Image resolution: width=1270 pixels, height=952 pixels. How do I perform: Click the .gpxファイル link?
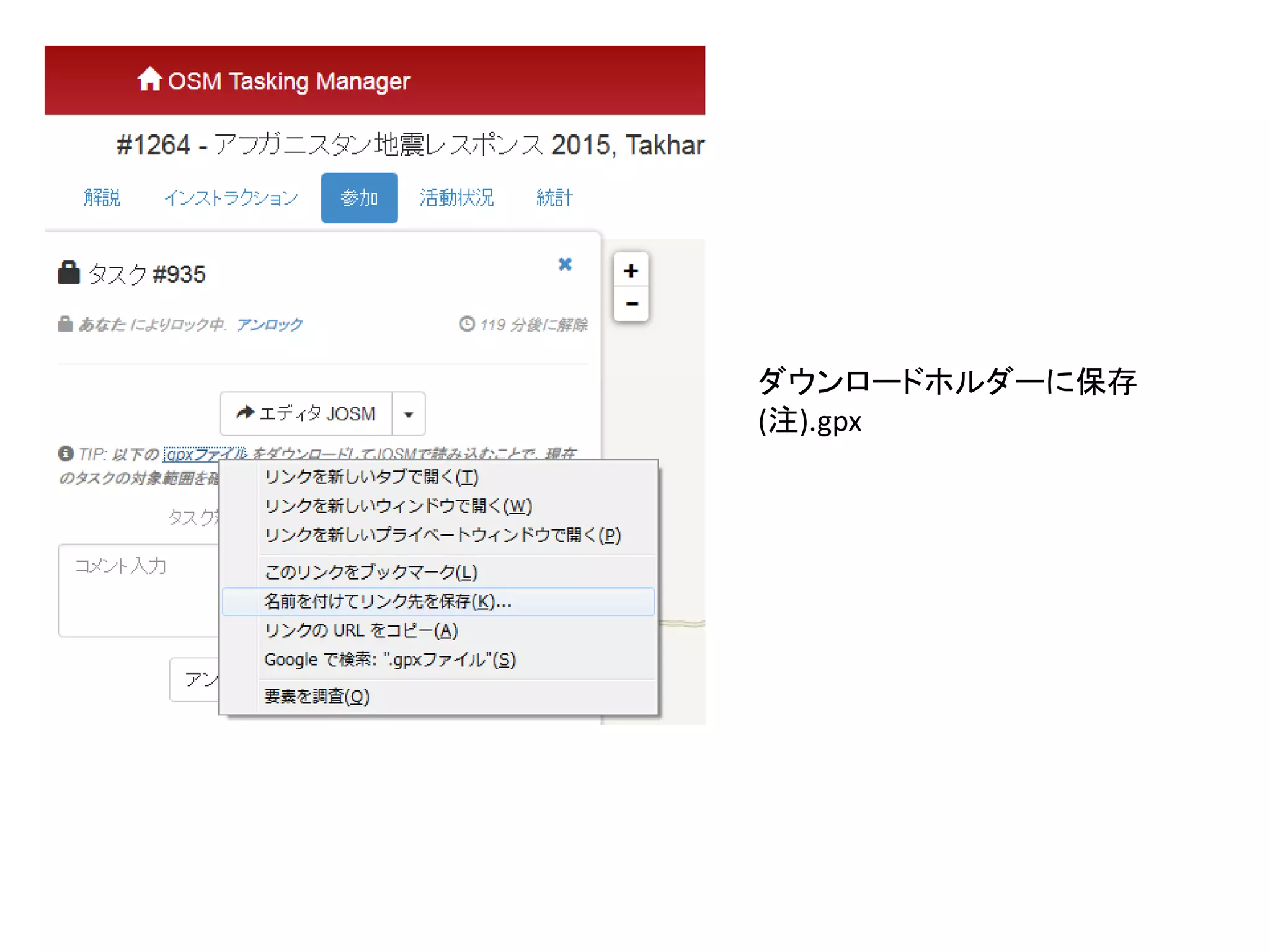point(205,454)
